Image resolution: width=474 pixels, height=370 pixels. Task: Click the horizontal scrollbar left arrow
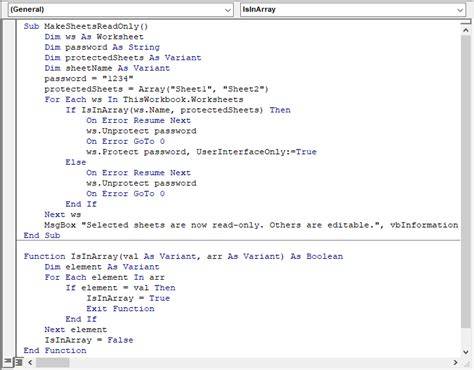point(30,362)
